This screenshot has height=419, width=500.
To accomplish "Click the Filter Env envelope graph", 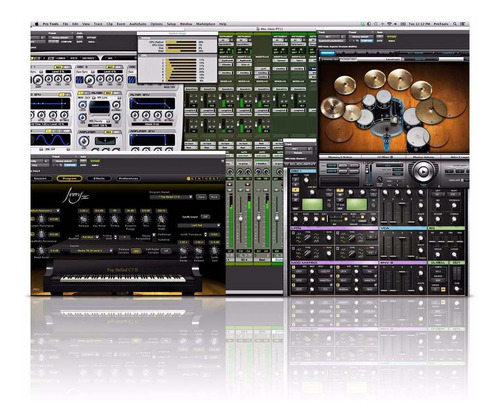I will click(152, 104).
